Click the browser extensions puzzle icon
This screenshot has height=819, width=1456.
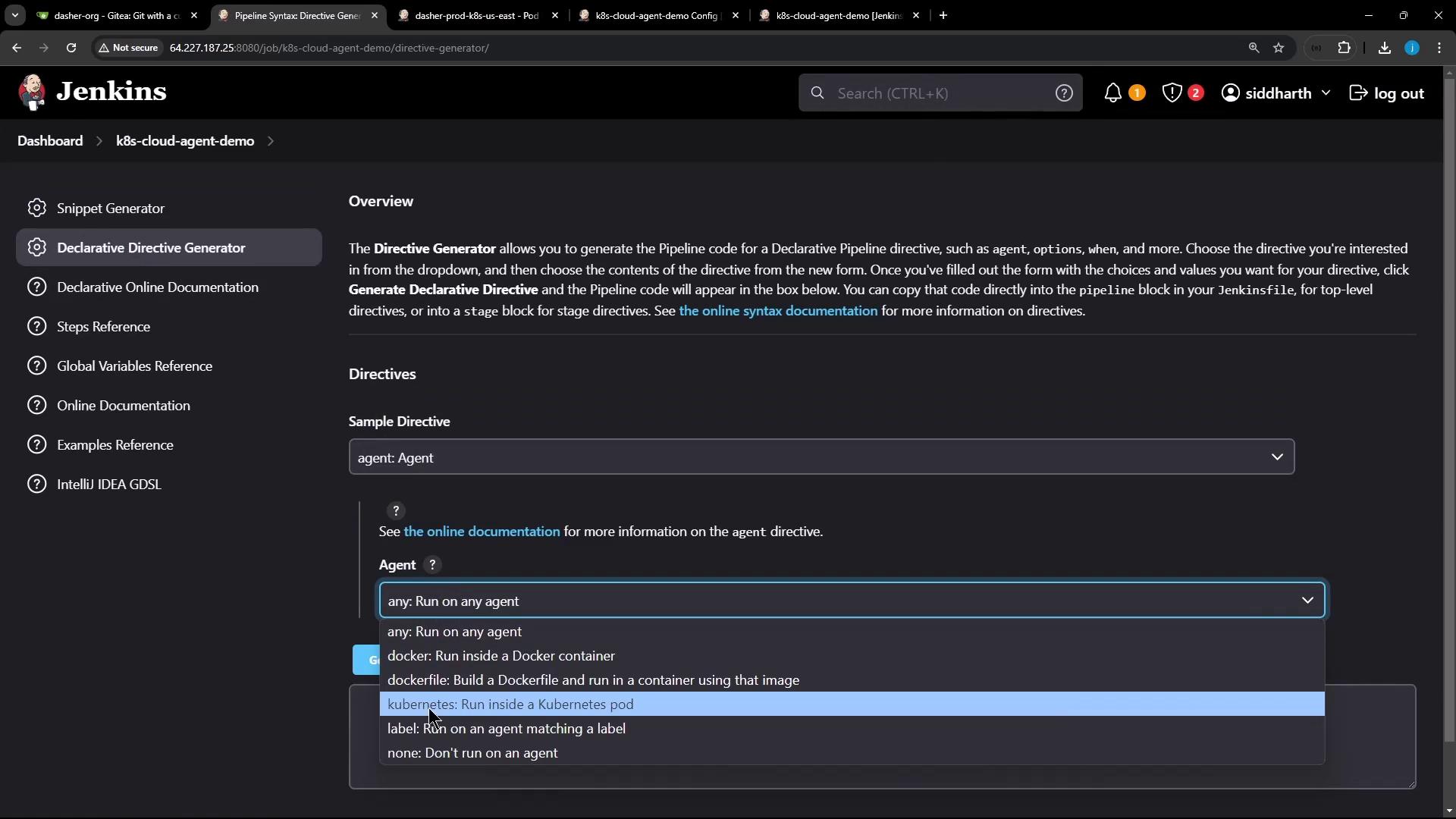point(1344,48)
